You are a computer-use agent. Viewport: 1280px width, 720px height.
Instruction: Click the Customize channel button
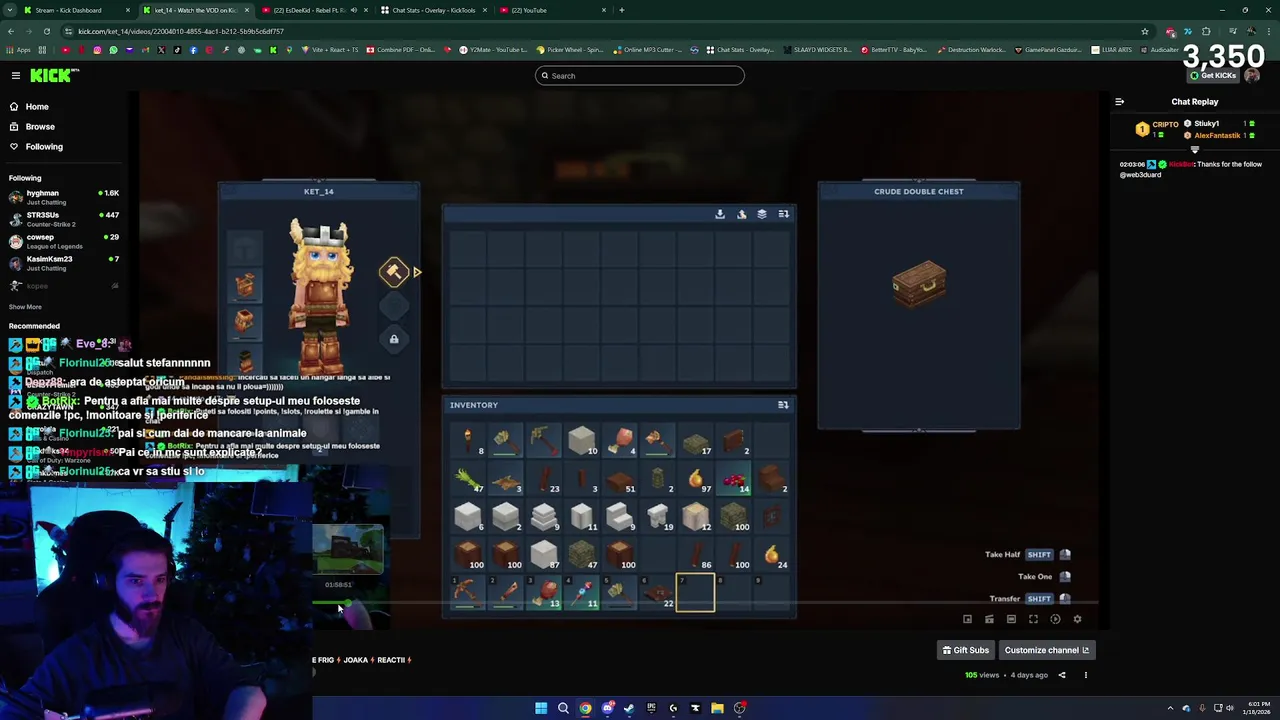[1046, 650]
